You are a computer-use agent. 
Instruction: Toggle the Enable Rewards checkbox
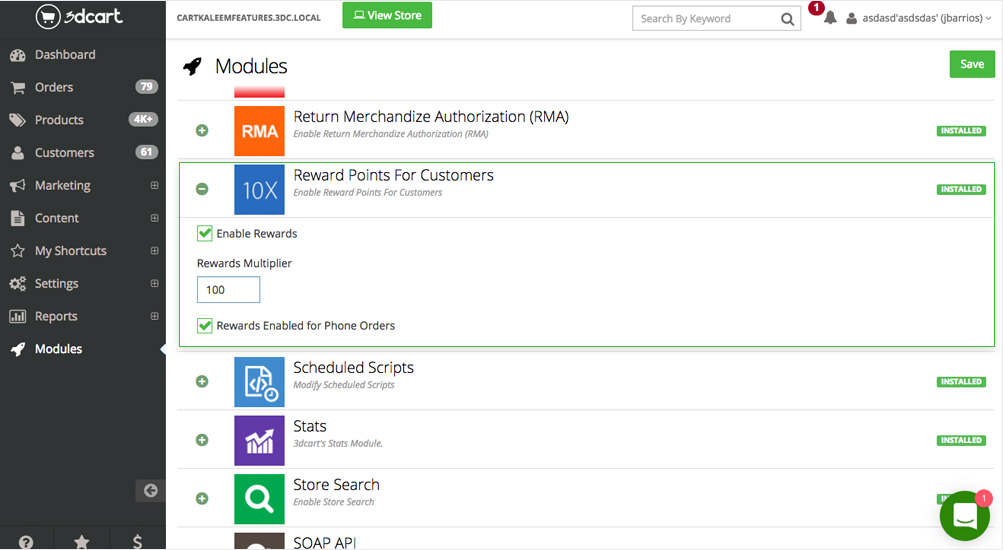(205, 233)
